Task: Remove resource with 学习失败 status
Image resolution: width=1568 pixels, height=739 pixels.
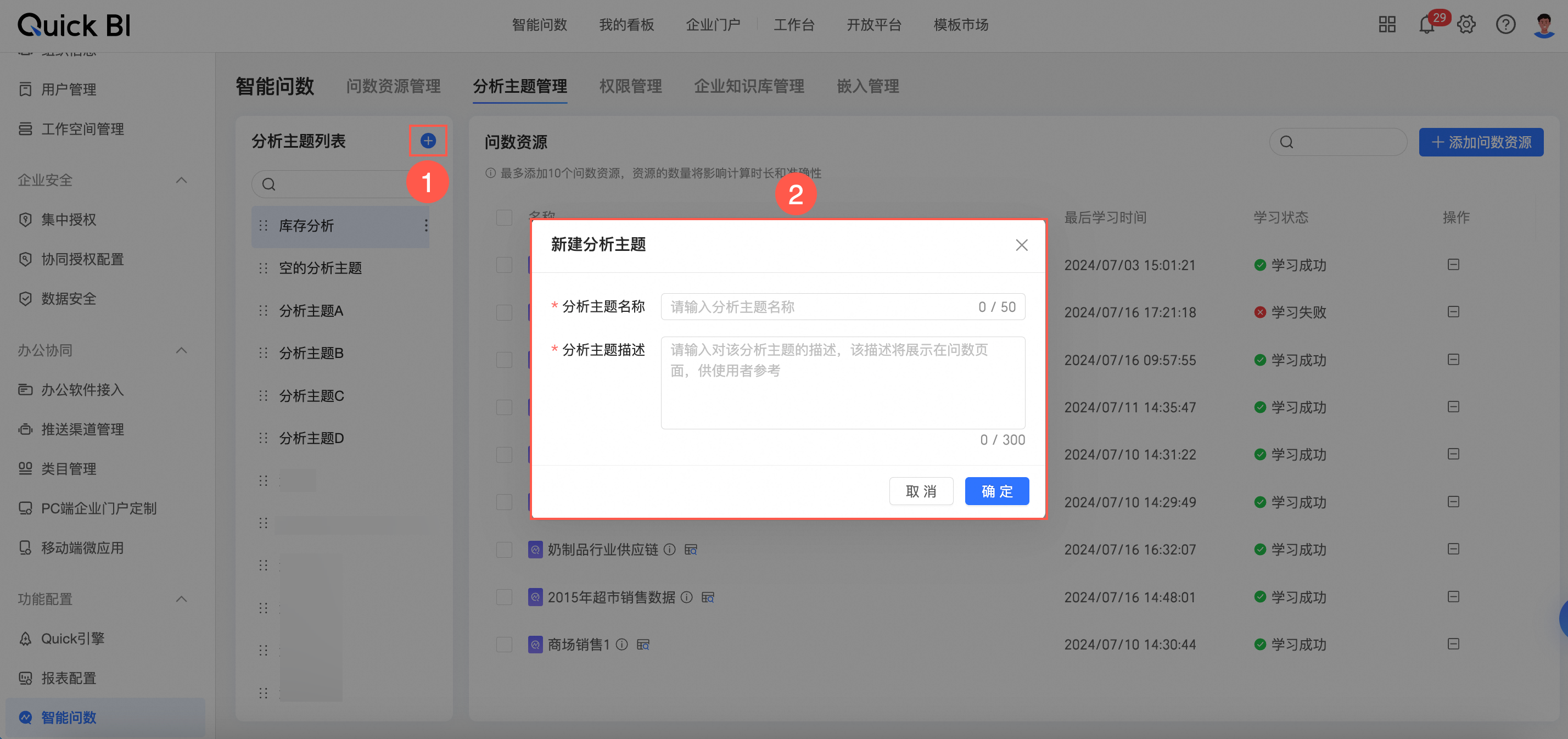Action: point(1454,312)
